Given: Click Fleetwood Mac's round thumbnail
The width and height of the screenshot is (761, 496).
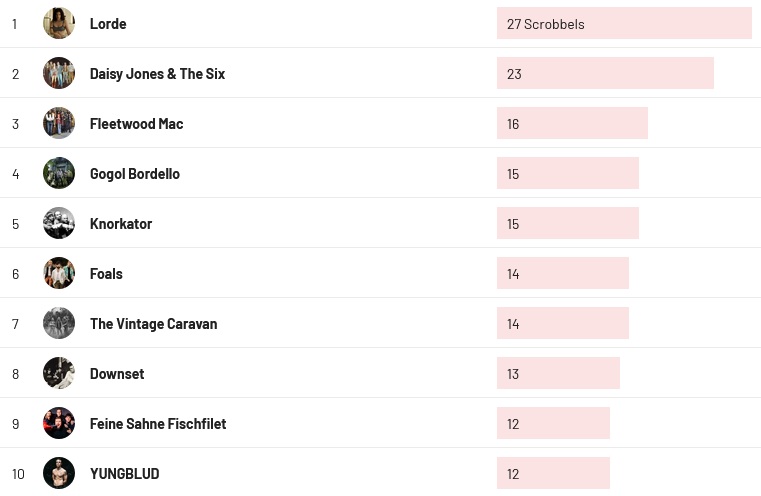Looking at the screenshot, I should click(59, 123).
